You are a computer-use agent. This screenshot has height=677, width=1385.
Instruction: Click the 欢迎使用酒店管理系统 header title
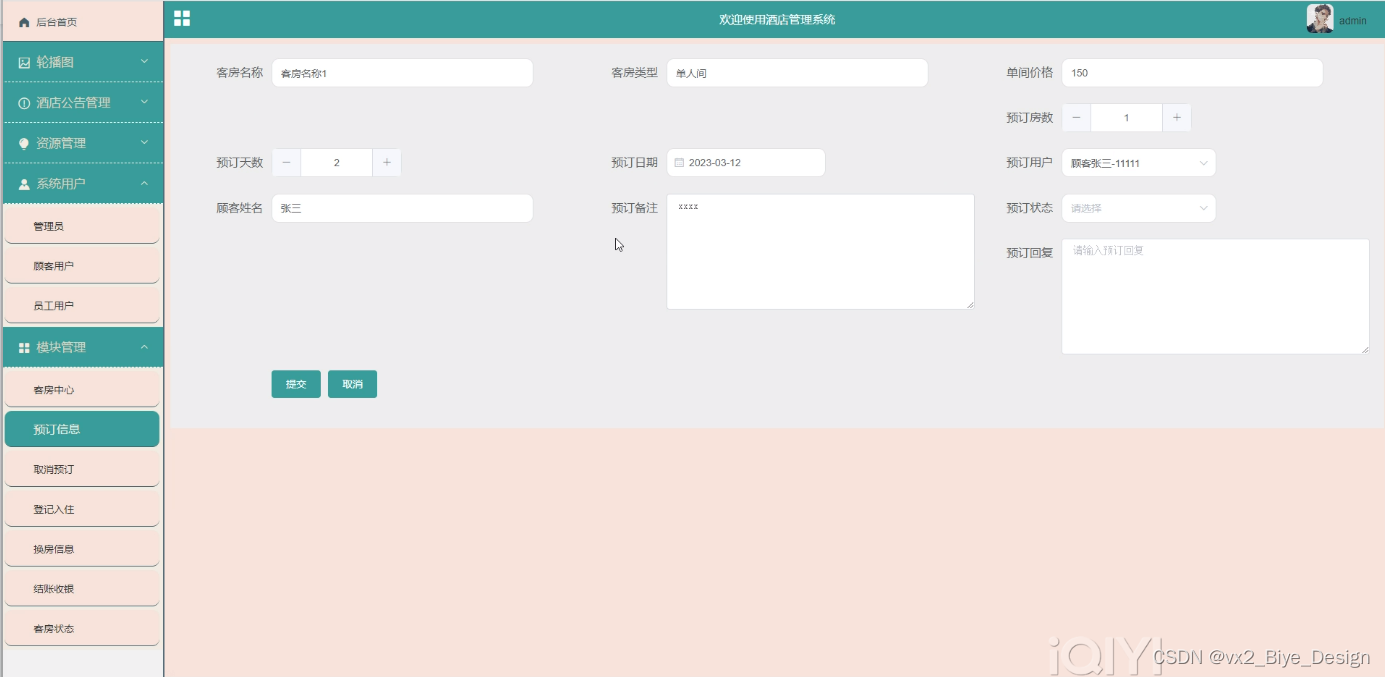[777, 20]
